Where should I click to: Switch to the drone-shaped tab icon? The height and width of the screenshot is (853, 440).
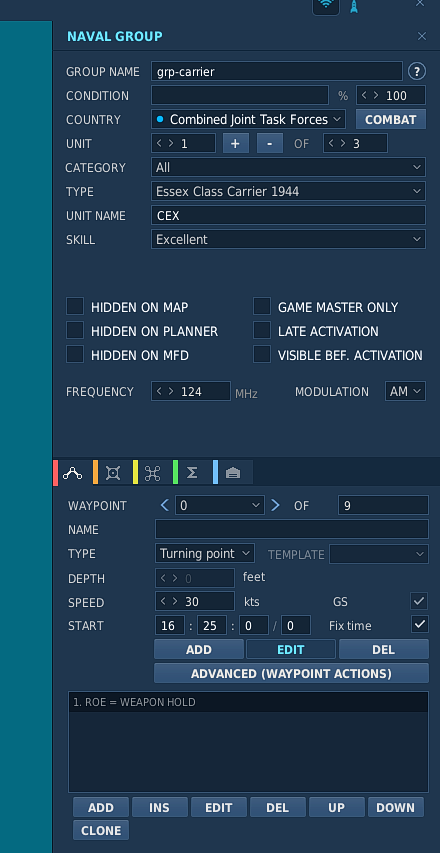click(x=152, y=473)
